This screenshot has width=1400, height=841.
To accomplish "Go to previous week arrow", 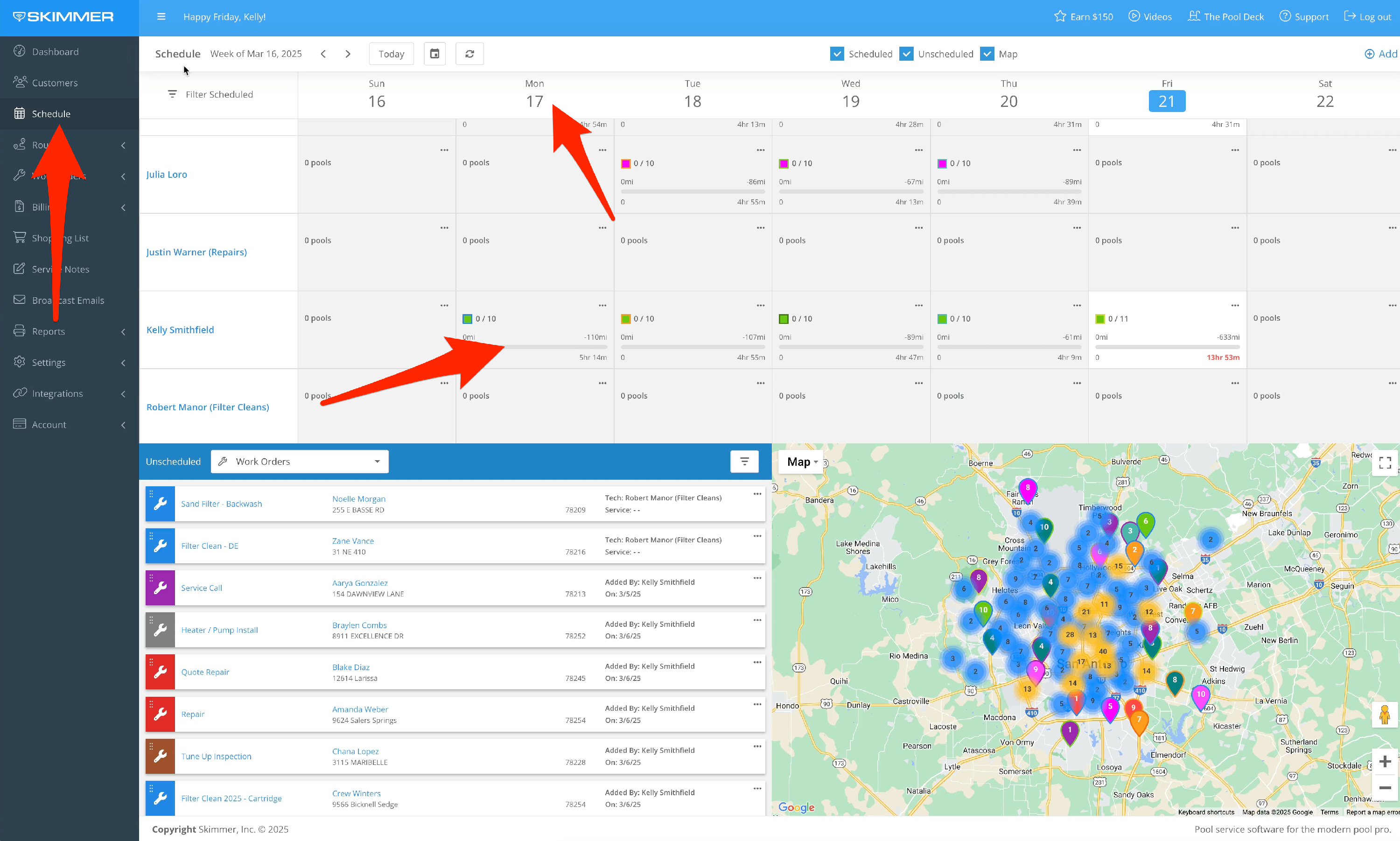I will coord(323,54).
